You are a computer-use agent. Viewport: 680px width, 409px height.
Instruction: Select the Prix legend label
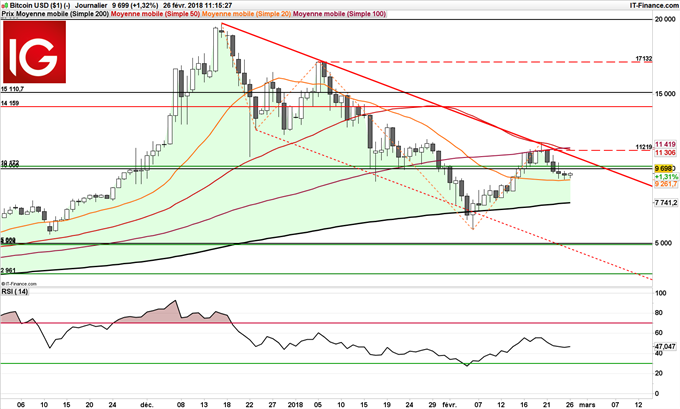coord(7,14)
